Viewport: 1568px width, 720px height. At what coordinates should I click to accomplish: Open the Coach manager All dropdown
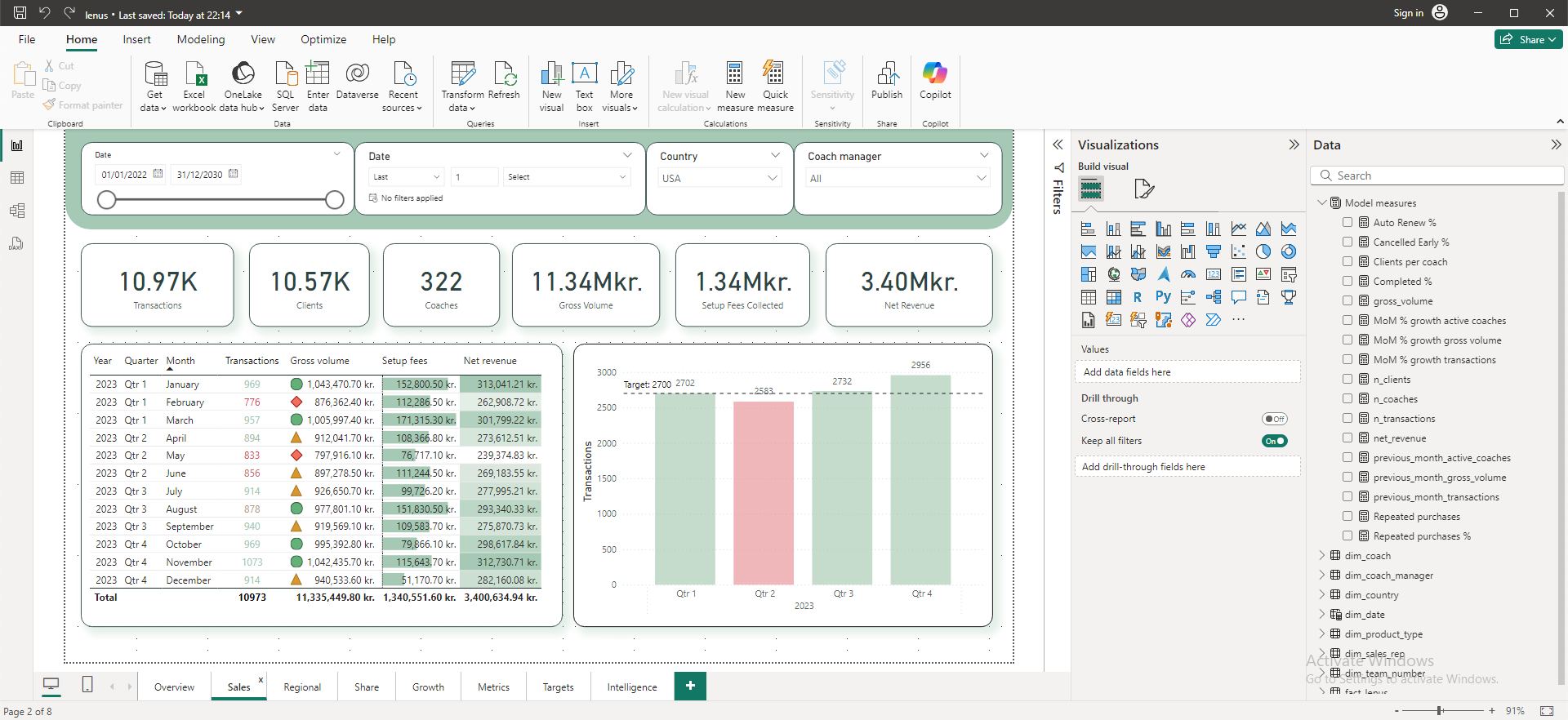898,178
